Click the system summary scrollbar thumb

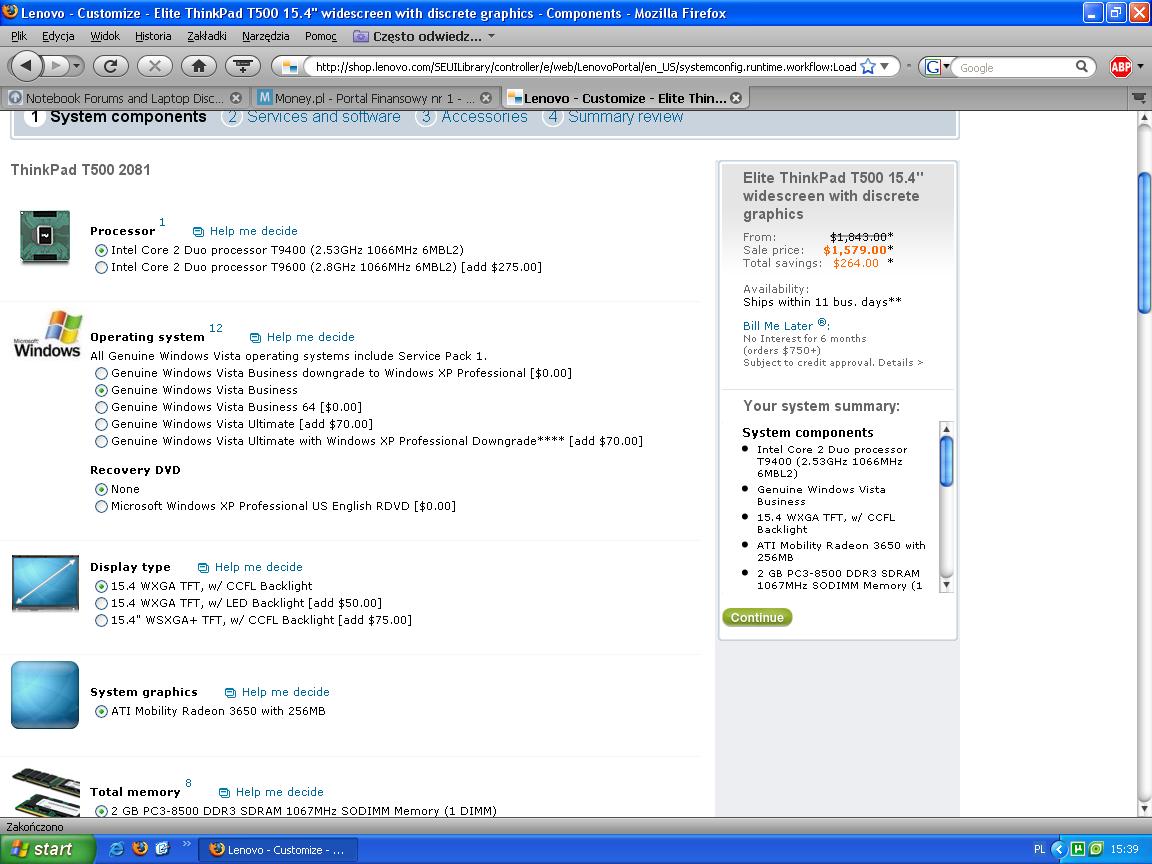coord(946,461)
